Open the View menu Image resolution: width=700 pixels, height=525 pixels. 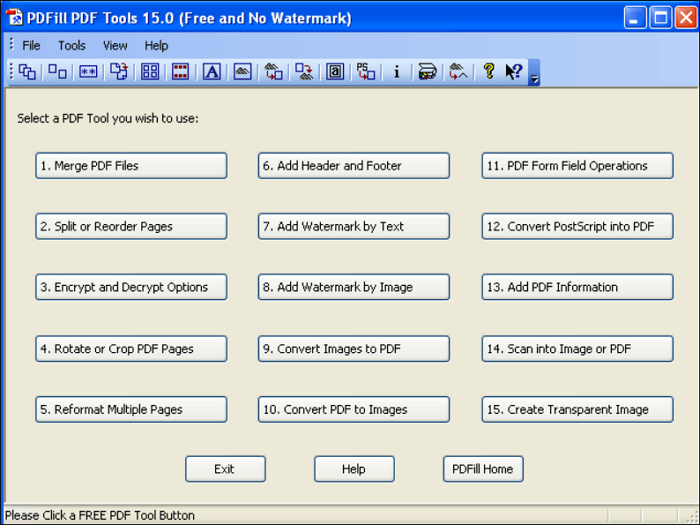(115, 46)
